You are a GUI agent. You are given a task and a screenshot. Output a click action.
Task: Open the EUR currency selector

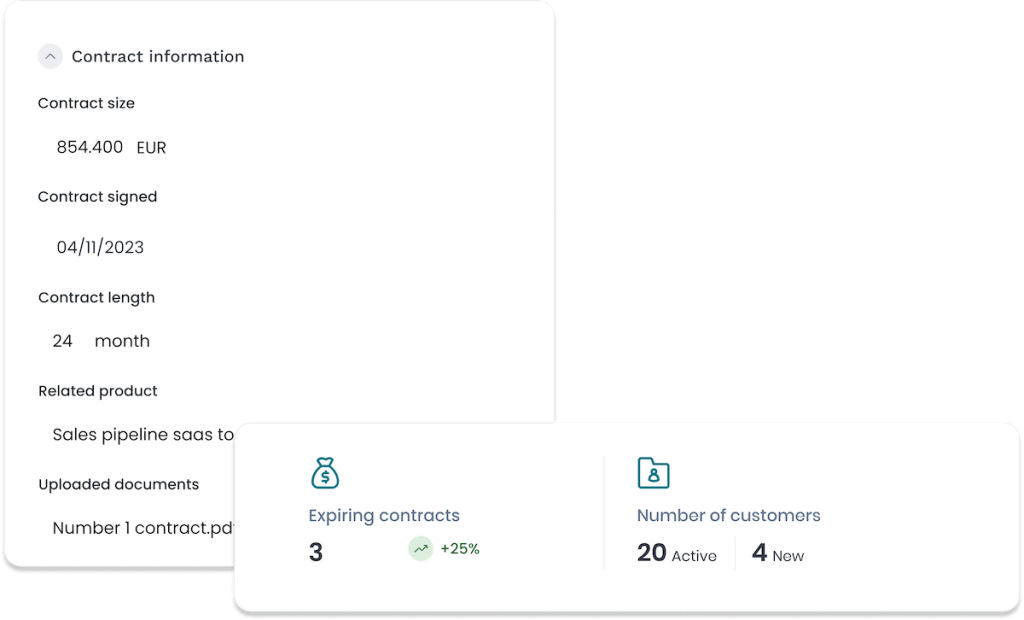click(151, 148)
